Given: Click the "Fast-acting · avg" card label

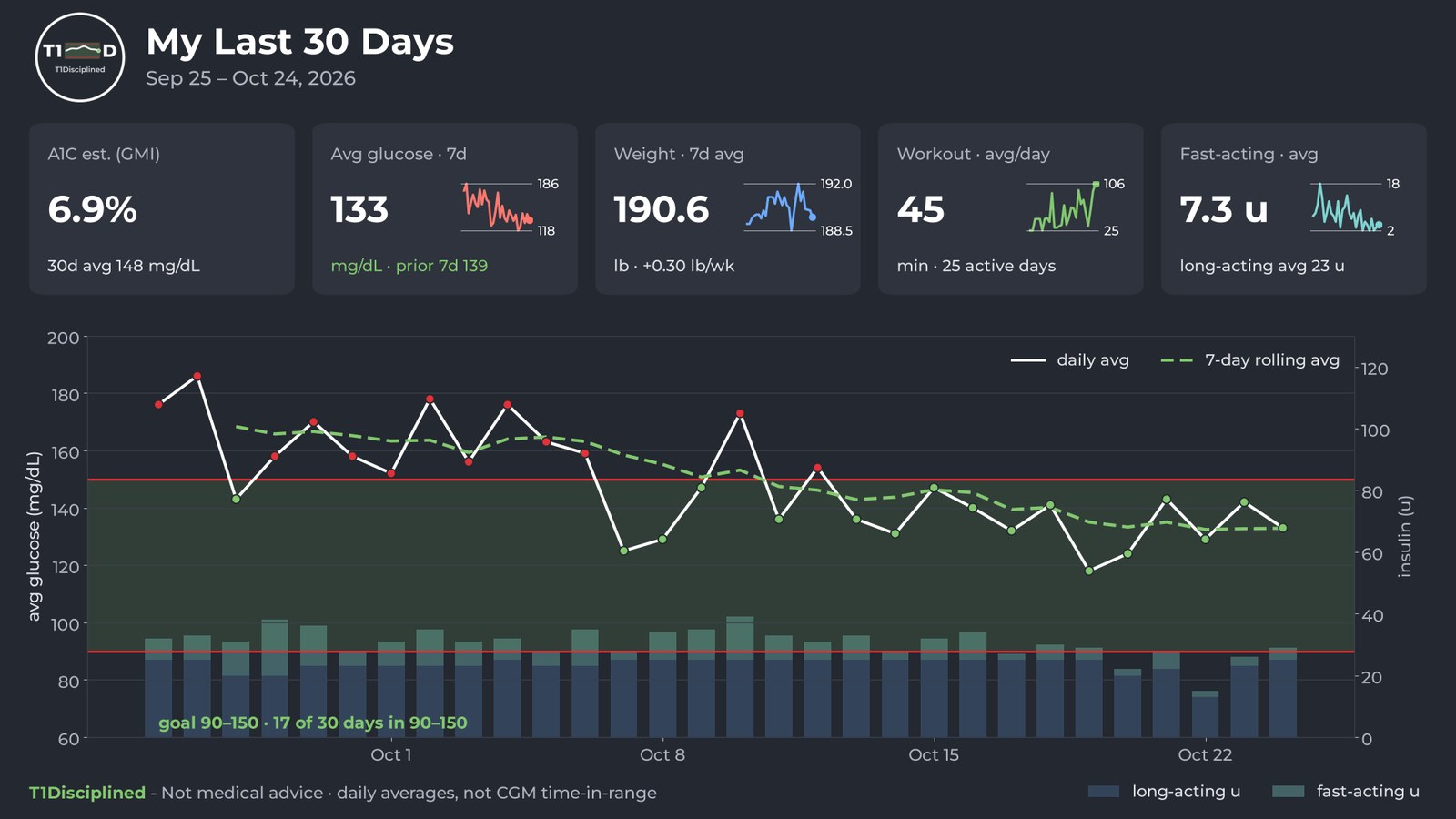Looking at the screenshot, I should [x=1249, y=154].
